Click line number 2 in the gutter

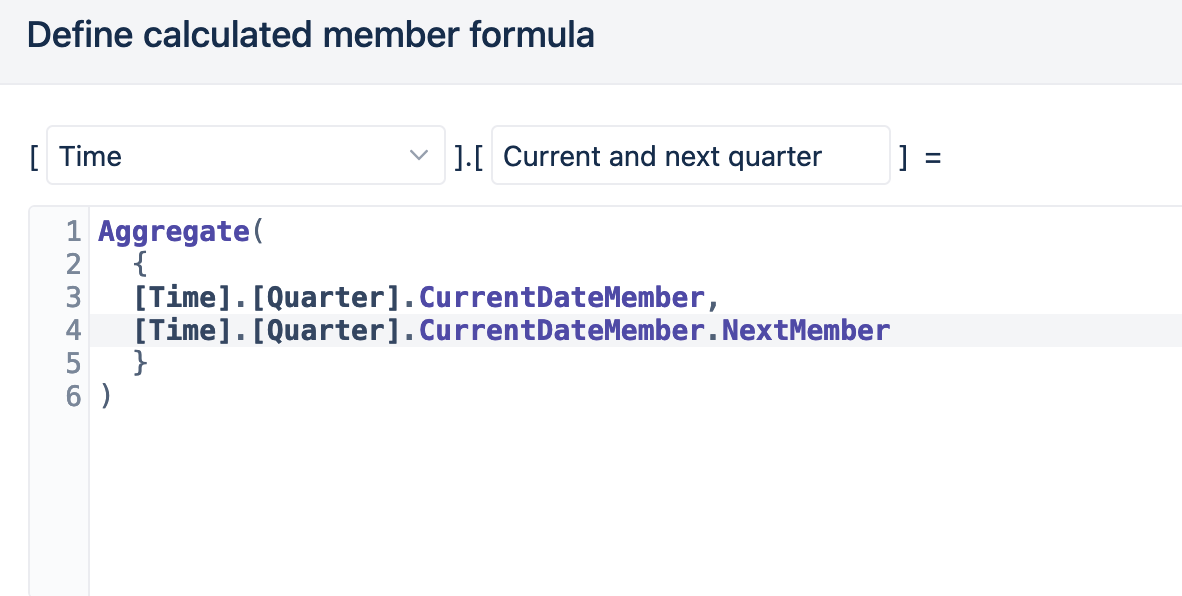click(73, 264)
